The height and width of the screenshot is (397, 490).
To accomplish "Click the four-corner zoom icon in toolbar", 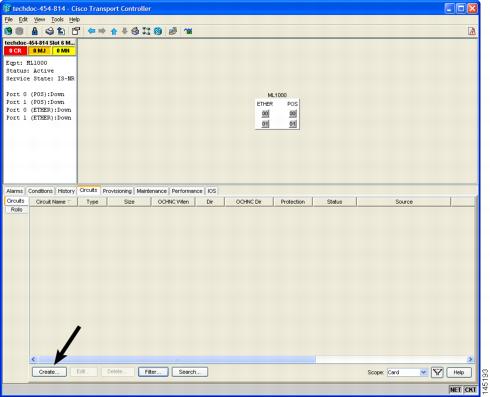I will pyautogui.click(x=146, y=31).
